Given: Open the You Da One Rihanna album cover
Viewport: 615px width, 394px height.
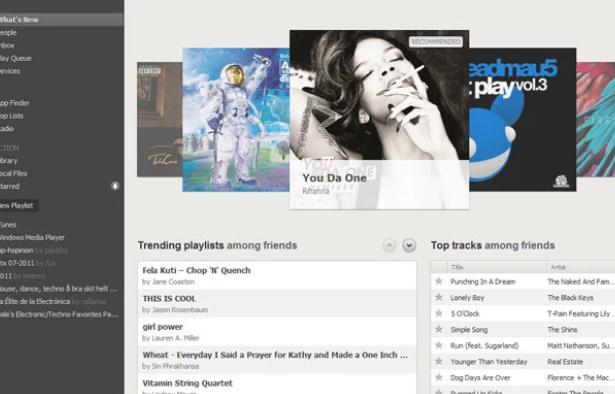Looking at the screenshot, I should click(379, 120).
